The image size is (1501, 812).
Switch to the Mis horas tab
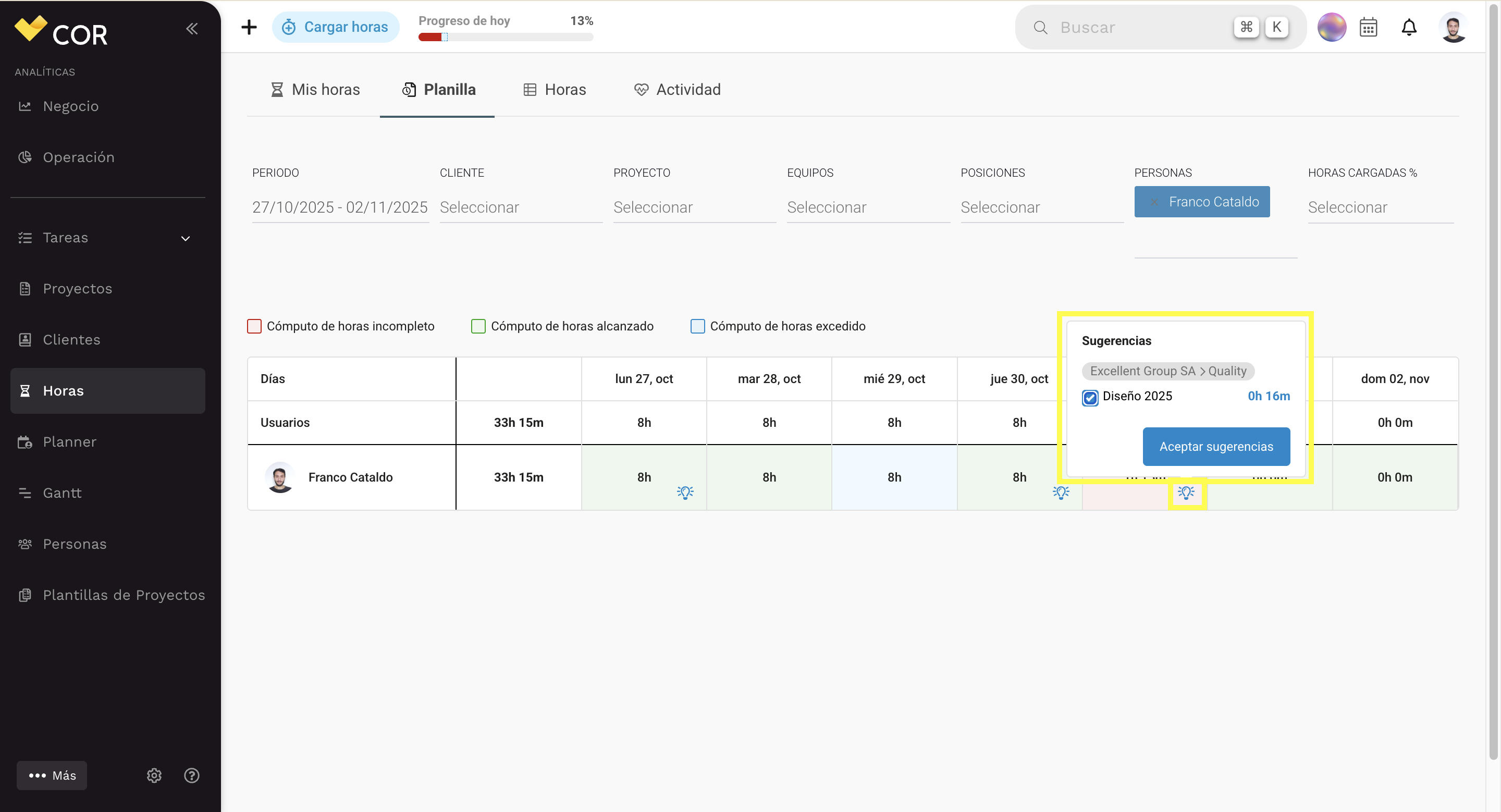(x=315, y=90)
